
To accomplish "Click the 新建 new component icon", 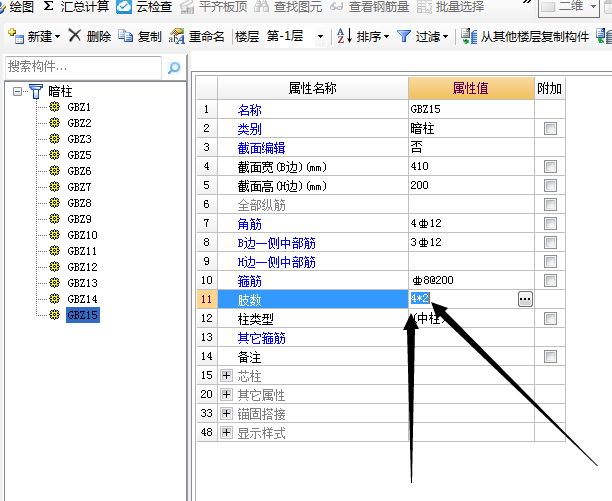I will click(x=16, y=36).
